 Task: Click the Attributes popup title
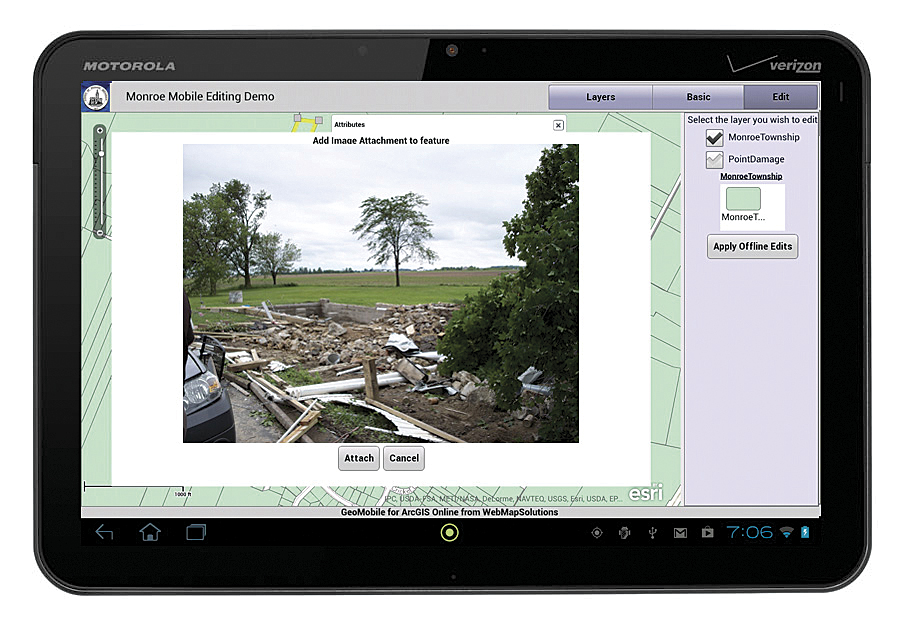[350, 125]
